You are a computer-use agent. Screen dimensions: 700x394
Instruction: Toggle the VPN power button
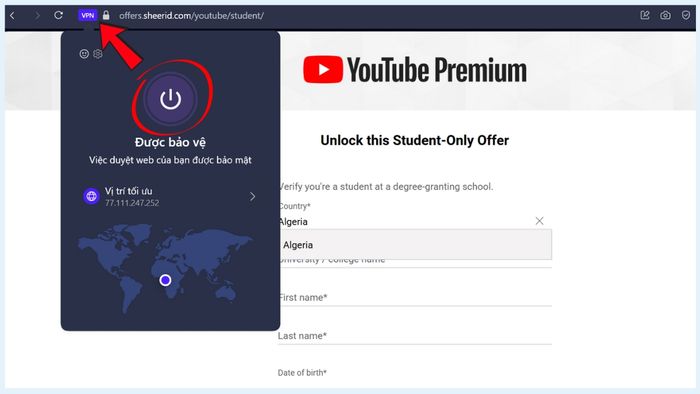[x=171, y=99]
